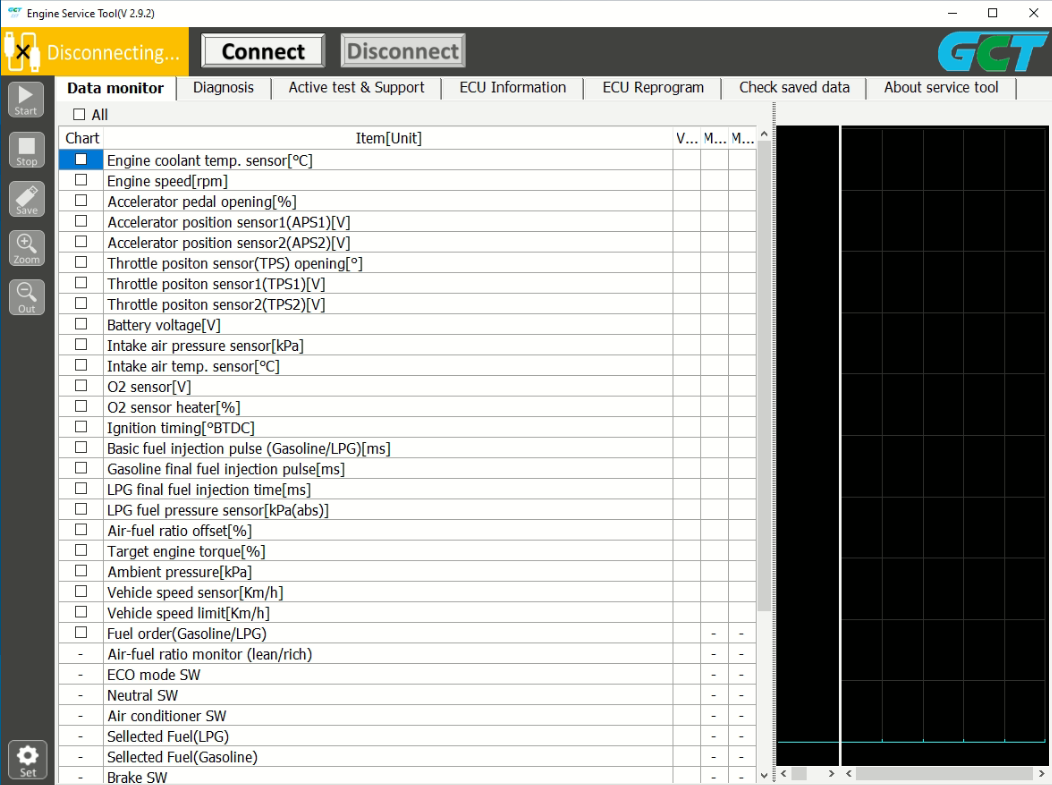Click the GCT logo
The height and width of the screenshot is (785, 1052).
(x=991, y=52)
